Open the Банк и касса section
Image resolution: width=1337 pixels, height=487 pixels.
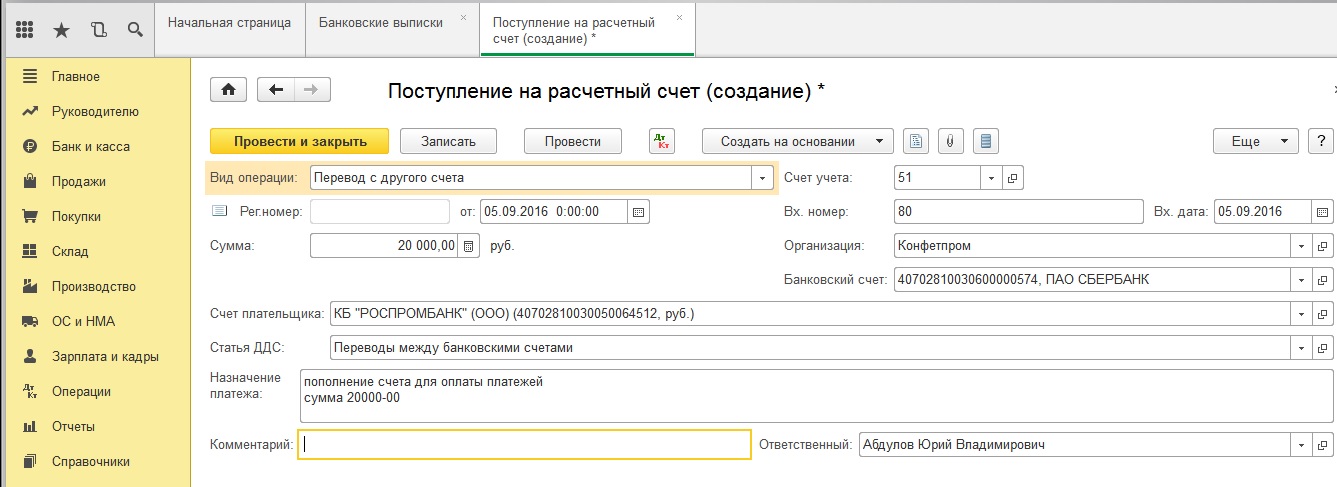90,146
